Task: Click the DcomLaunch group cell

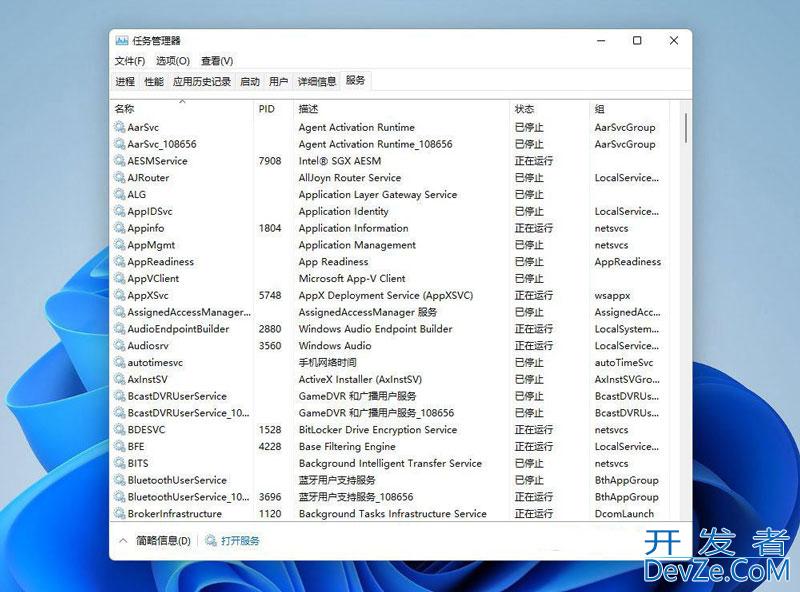Action: click(624, 513)
